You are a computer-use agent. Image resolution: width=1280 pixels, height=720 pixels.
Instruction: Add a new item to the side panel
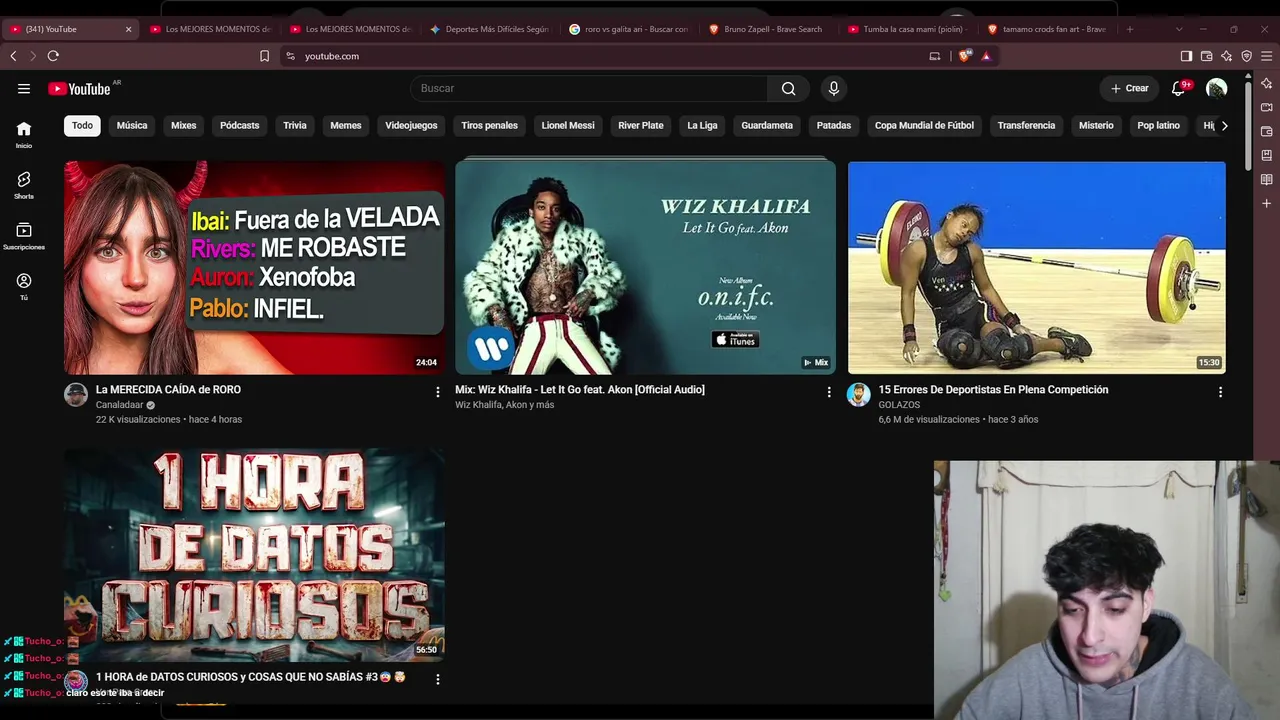tap(1267, 203)
